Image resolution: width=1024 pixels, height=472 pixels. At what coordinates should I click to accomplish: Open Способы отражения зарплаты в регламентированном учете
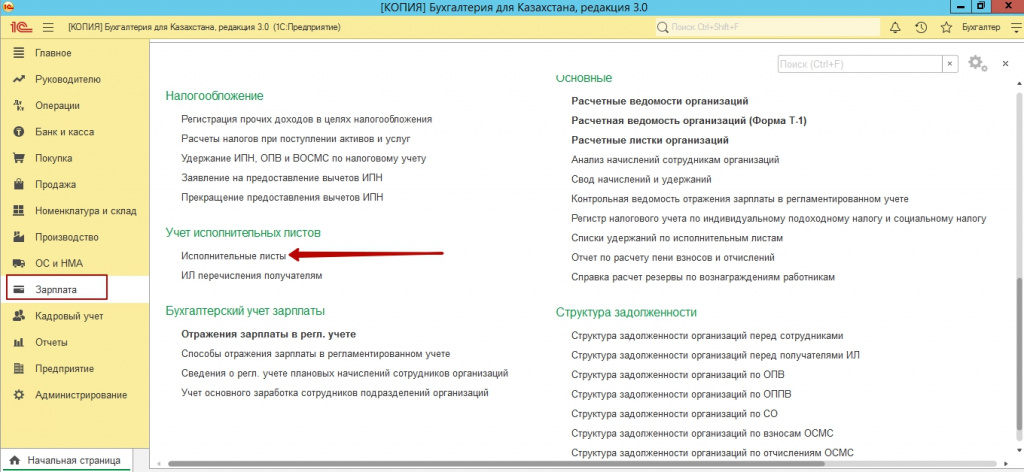pos(315,354)
